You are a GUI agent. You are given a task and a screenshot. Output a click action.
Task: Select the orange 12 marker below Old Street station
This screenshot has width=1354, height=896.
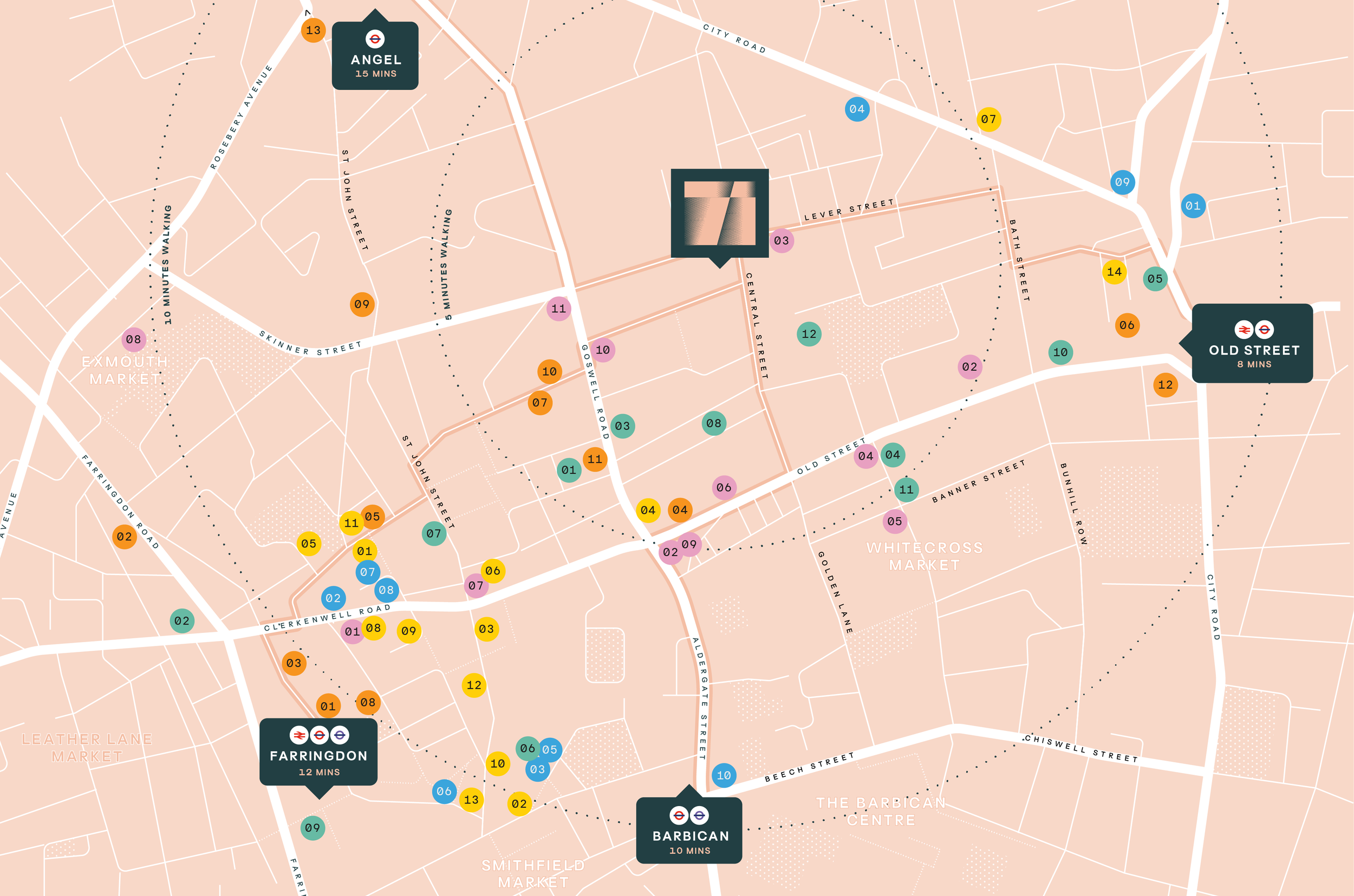click(x=1165, y=385)
